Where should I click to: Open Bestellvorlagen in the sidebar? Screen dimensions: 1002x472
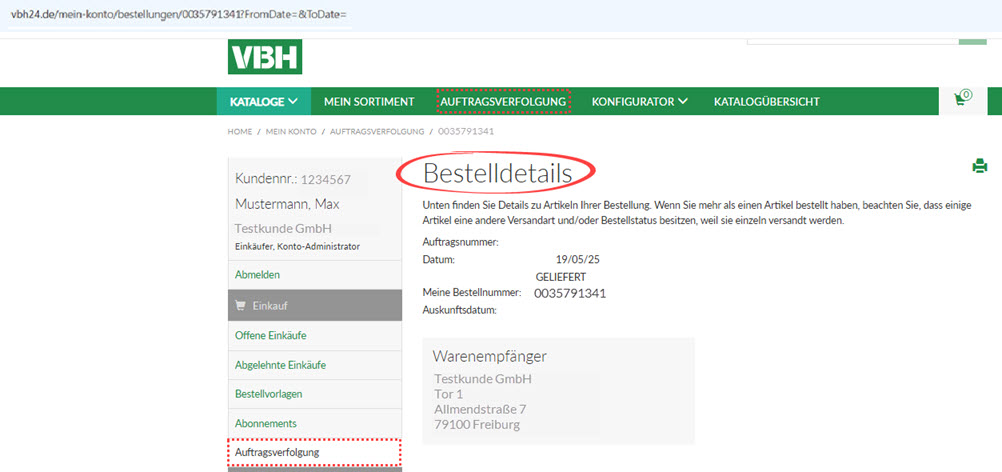coord(268,394)
